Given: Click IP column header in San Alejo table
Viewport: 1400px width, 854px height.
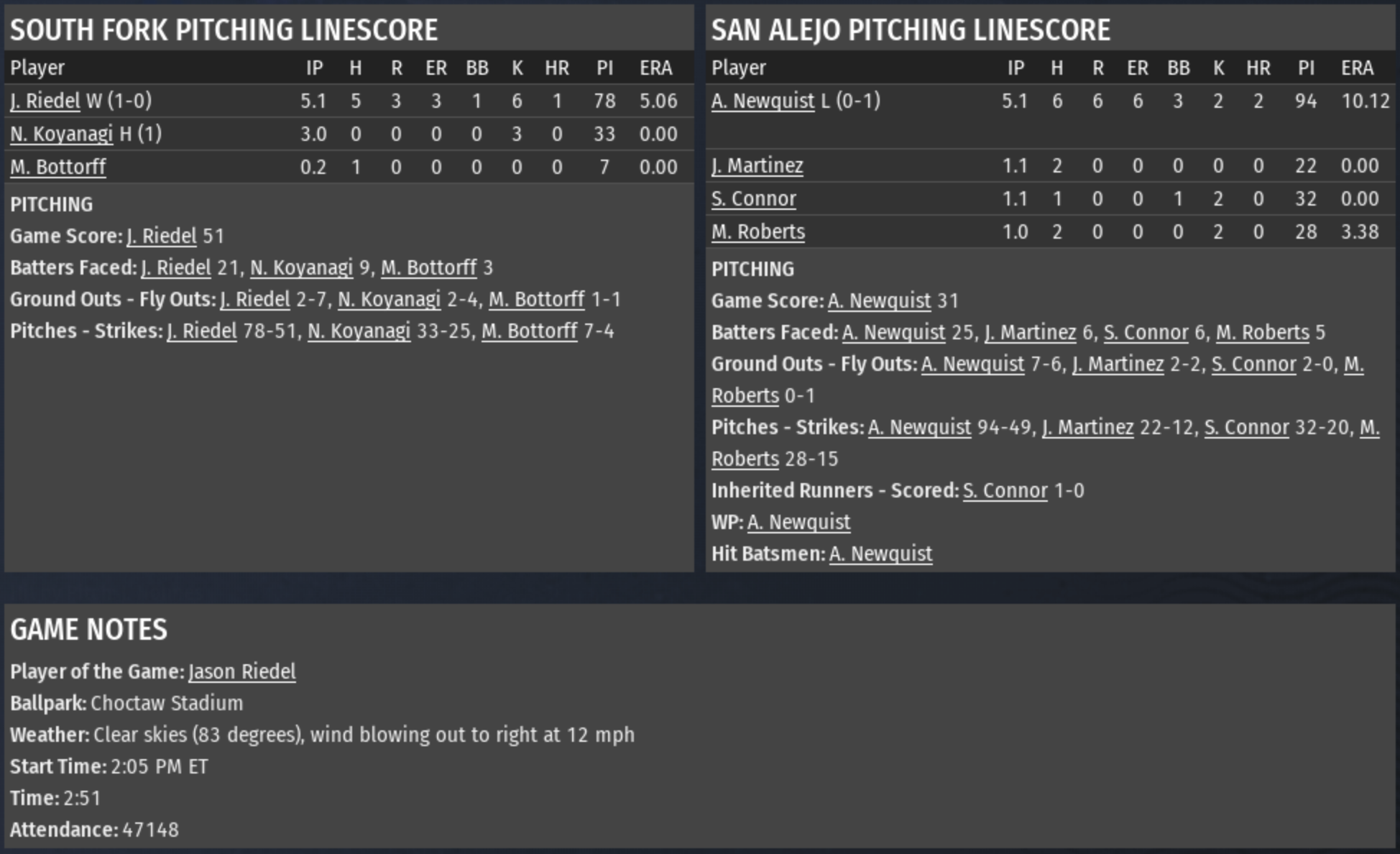Looking at the screenshot, I should 1015,68.
